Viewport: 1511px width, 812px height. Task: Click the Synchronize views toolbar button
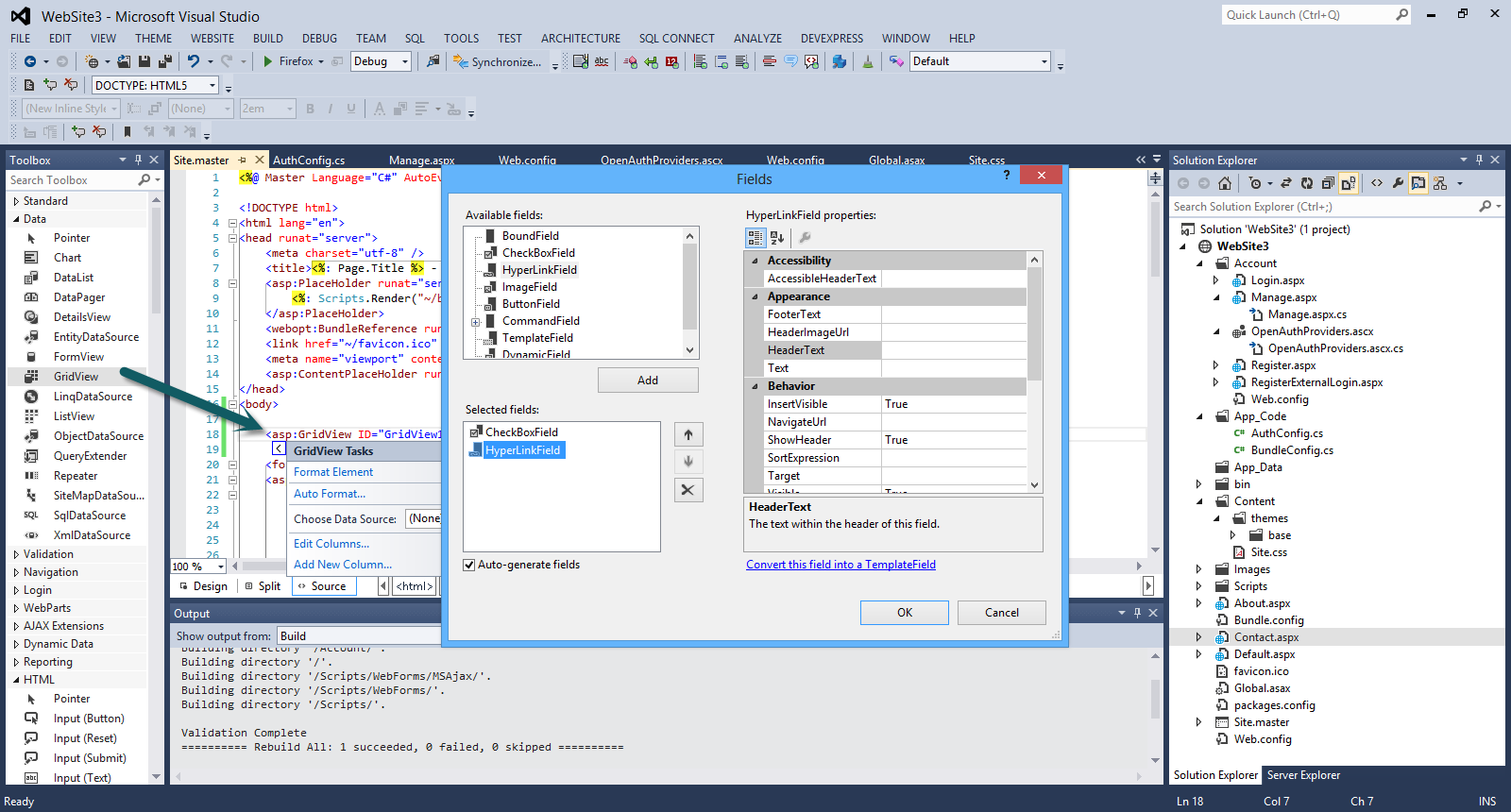coord(497,61)
